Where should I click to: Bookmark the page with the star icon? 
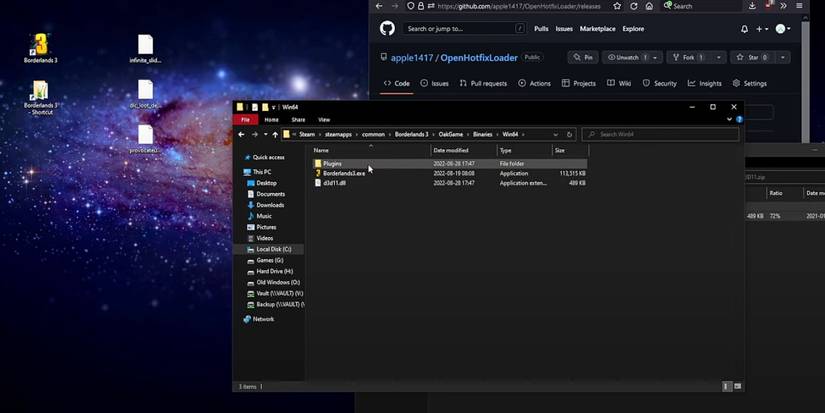point(617,6)
